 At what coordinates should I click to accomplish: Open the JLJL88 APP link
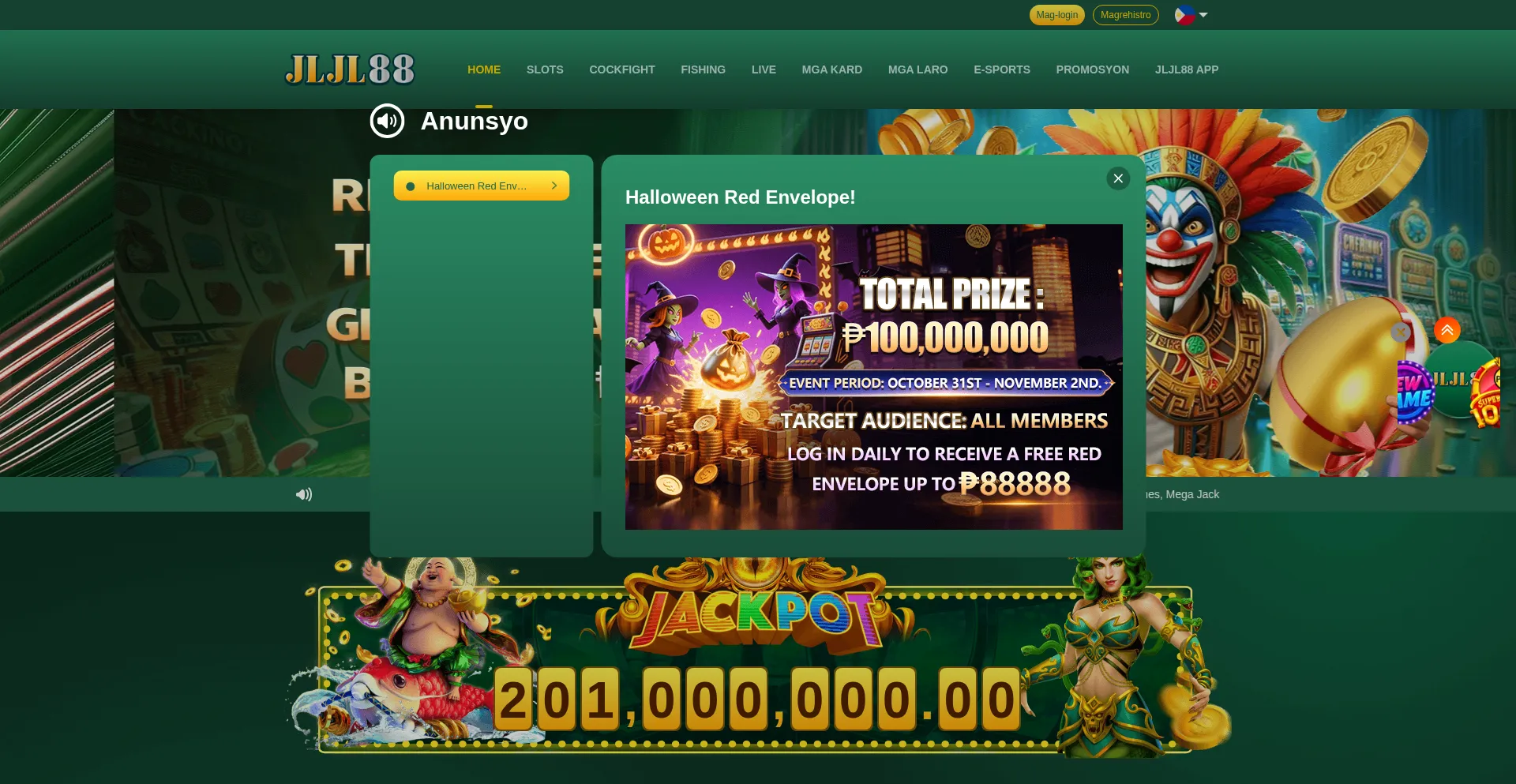[x=1187, y=69]
